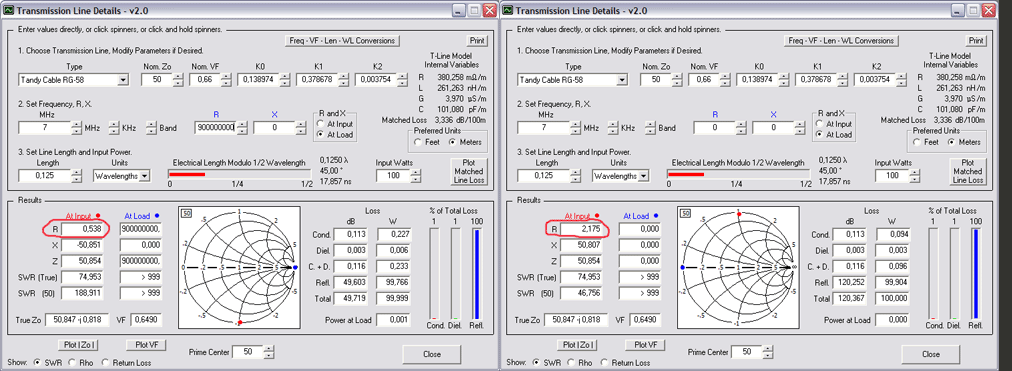Viewport: 1012px width, 371px height.
Task: Click Freq-VF-Len-WL Conversions button in left window
Action: click(343, 41)
